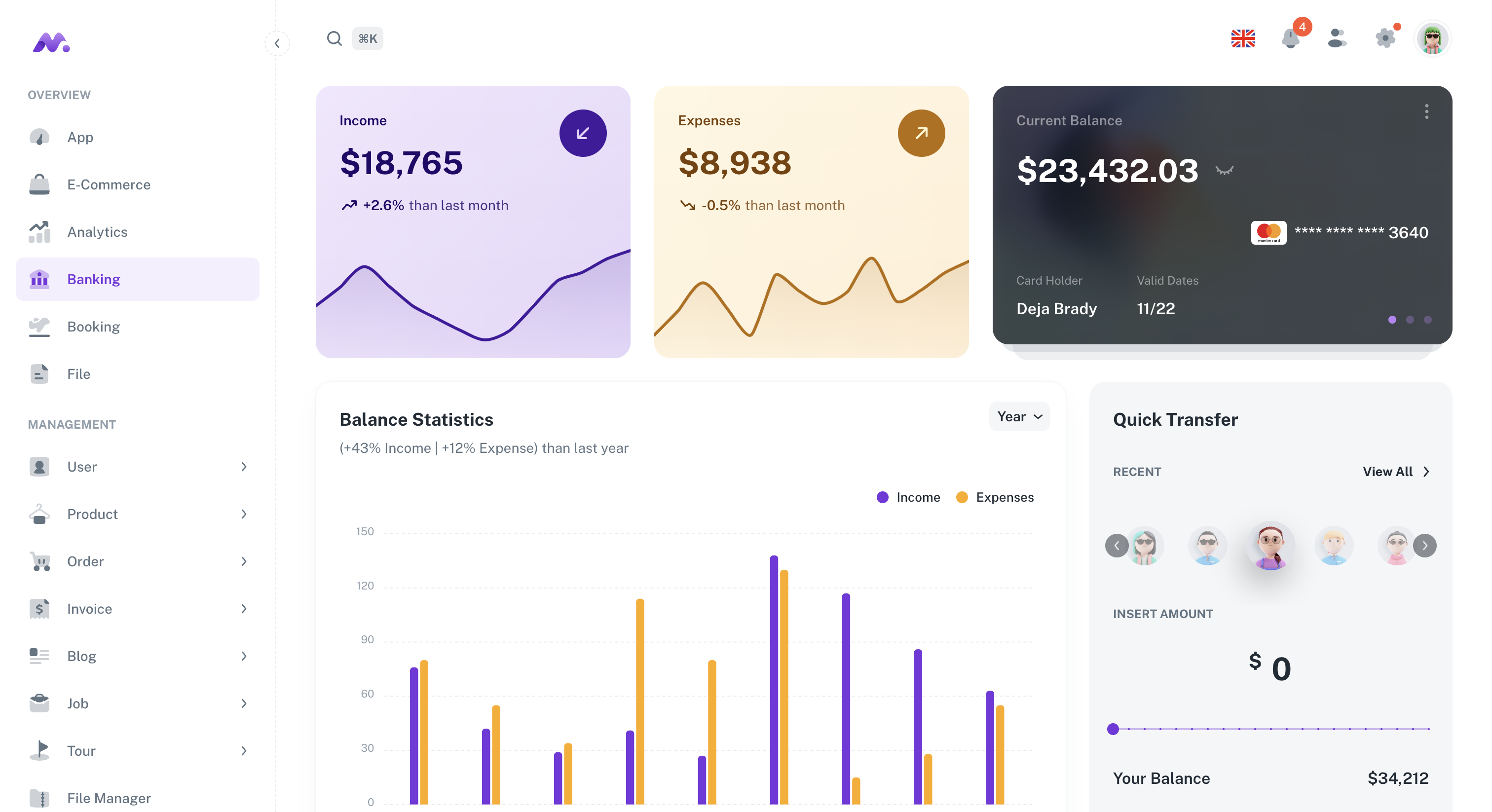Open the Year period dropdown
This screenshot has width=1492, height=812.
pyautogui.click(x=1019, y=417)
